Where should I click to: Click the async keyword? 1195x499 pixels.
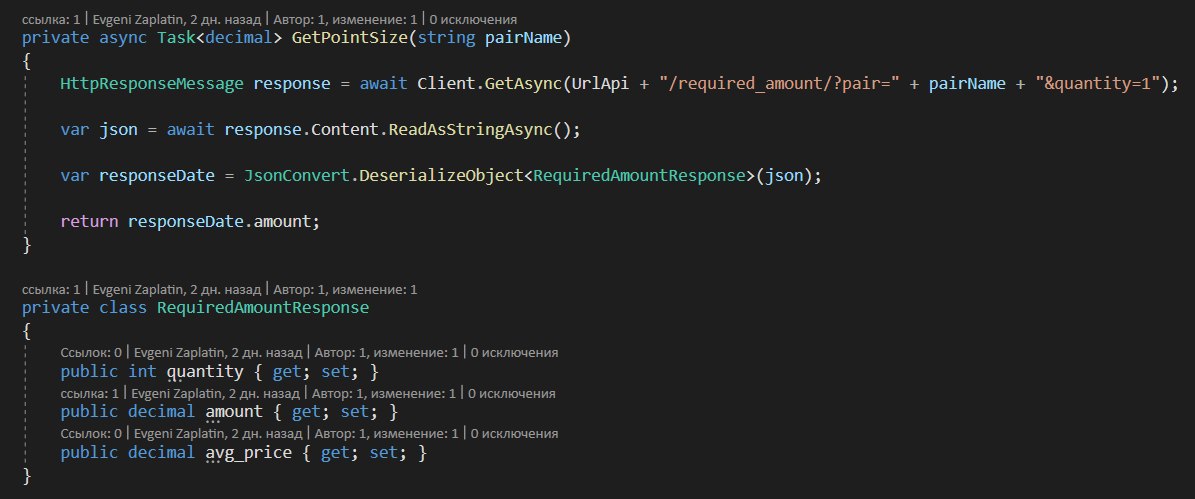123,38
